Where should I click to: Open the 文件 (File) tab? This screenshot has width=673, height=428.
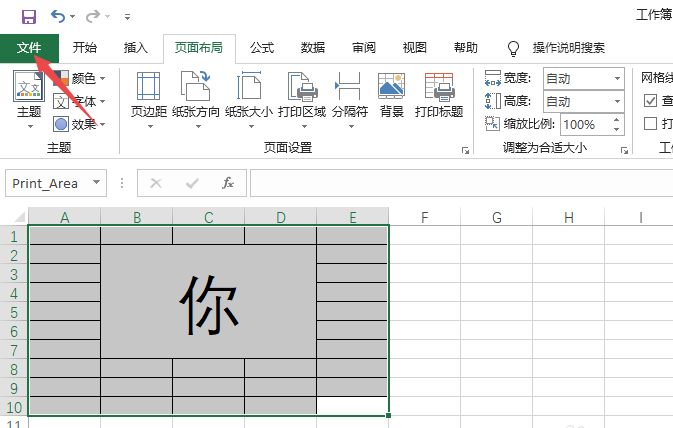pos(29,48)
